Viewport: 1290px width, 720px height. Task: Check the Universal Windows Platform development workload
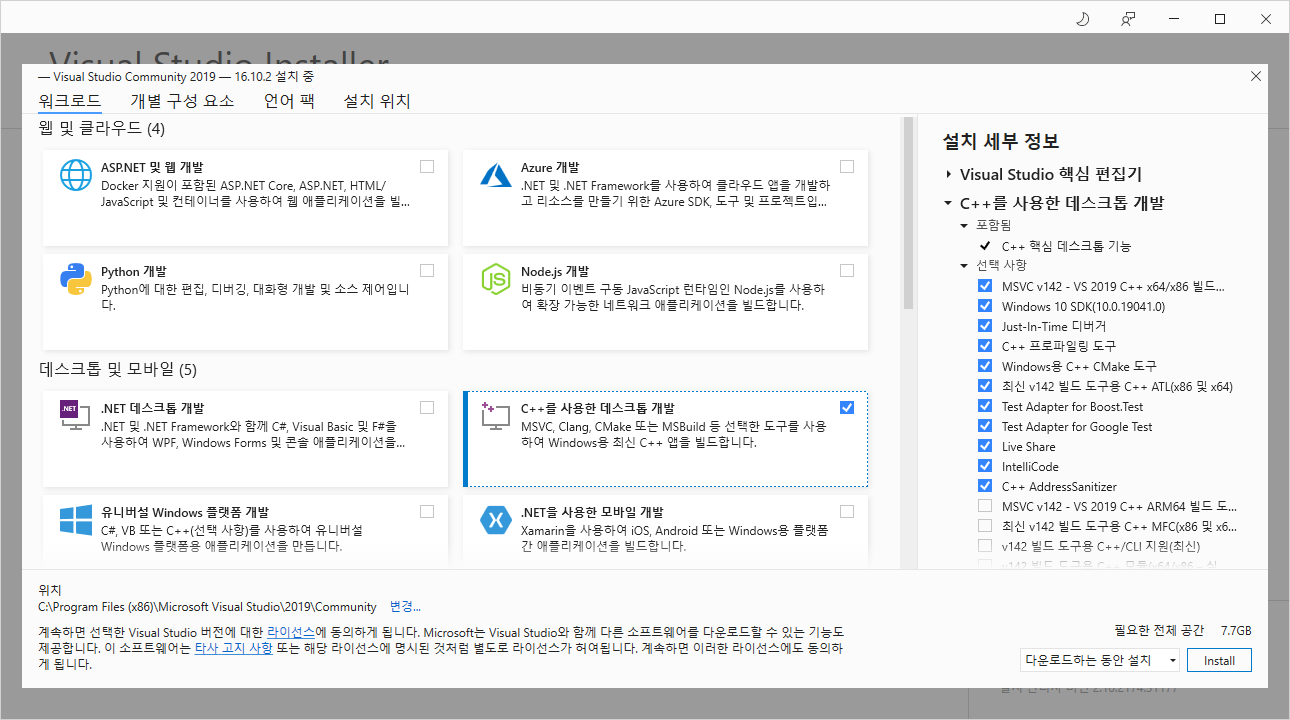[x=427, y=511]
